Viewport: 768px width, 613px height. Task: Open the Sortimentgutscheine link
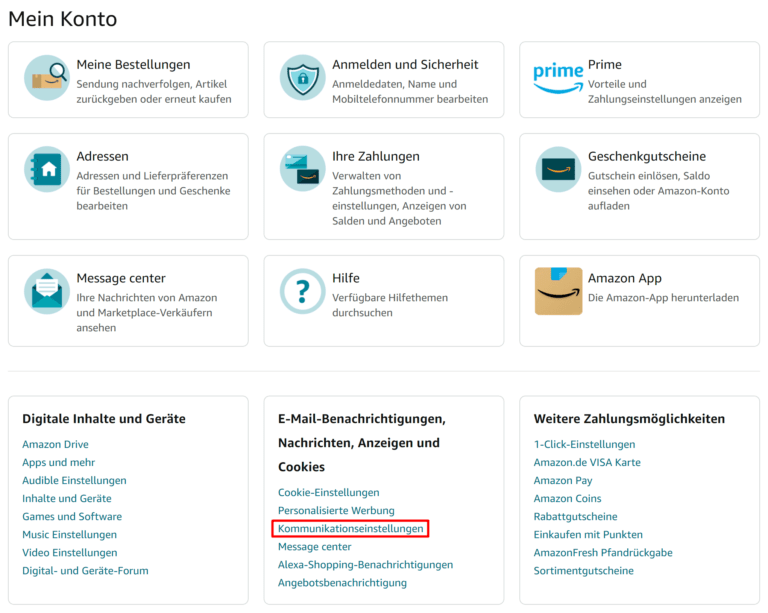(x=583, y=570)
